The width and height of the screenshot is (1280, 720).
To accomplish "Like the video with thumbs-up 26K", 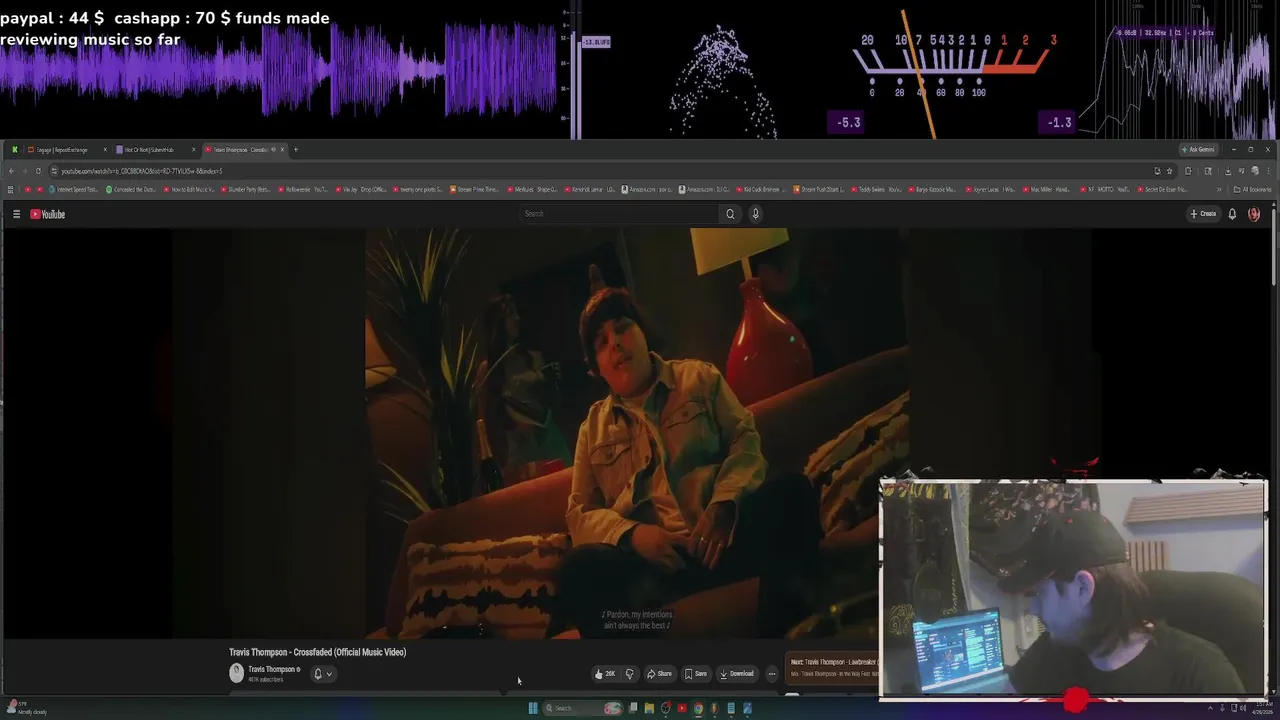I will pyautogui.click(x=605, y=674).
